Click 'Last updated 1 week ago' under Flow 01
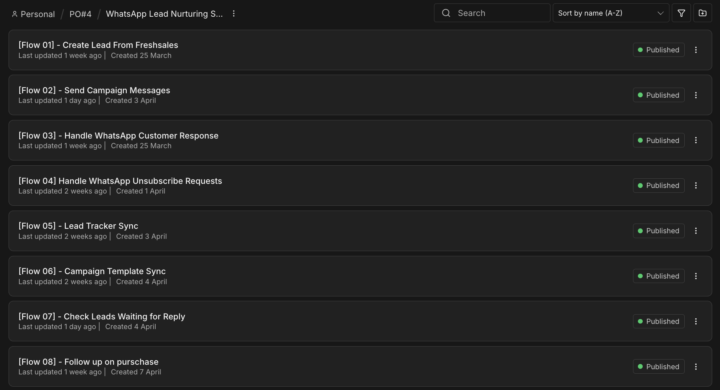 (x=60, y=56)
